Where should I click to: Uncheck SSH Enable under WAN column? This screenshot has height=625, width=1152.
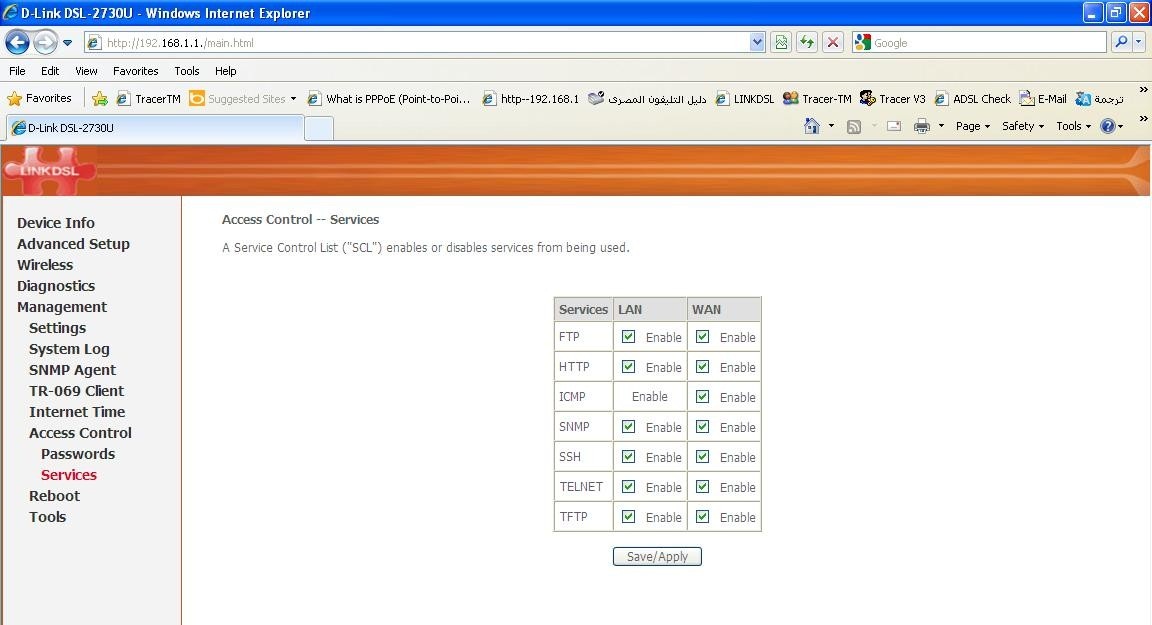tap(702, 457)
